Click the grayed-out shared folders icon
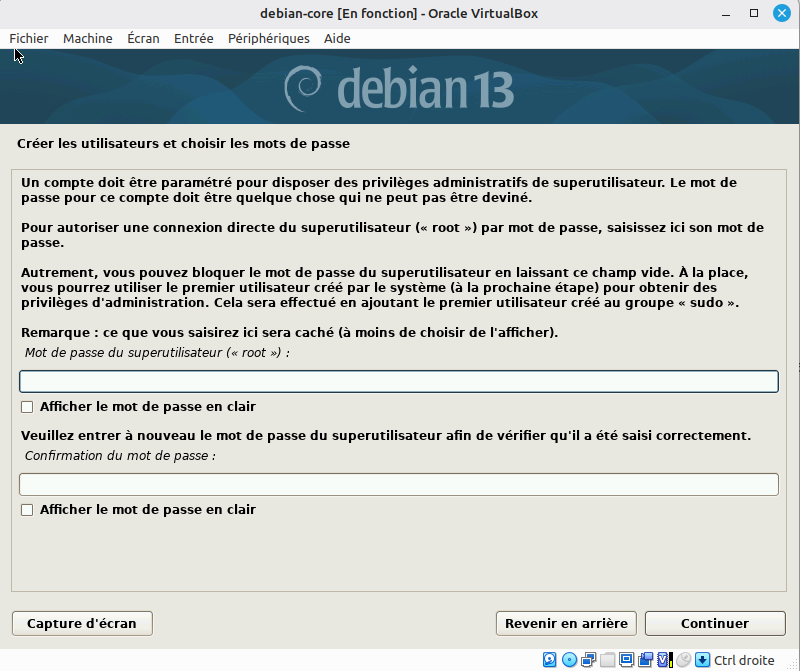 (607, 660)
